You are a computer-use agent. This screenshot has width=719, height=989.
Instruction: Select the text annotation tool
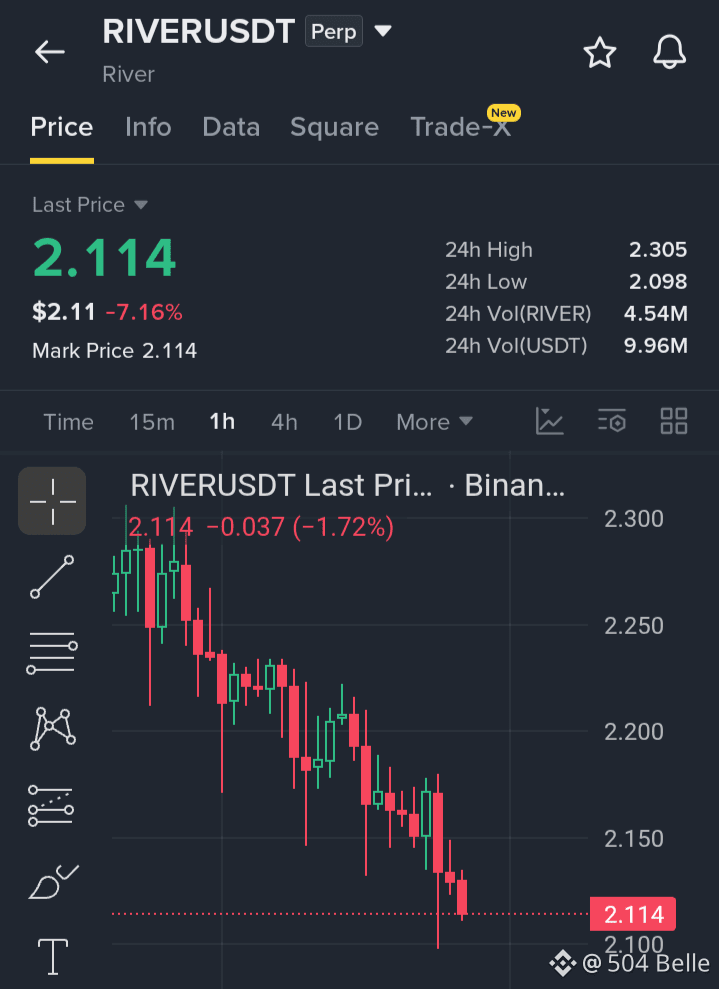(x=53, y=956)
